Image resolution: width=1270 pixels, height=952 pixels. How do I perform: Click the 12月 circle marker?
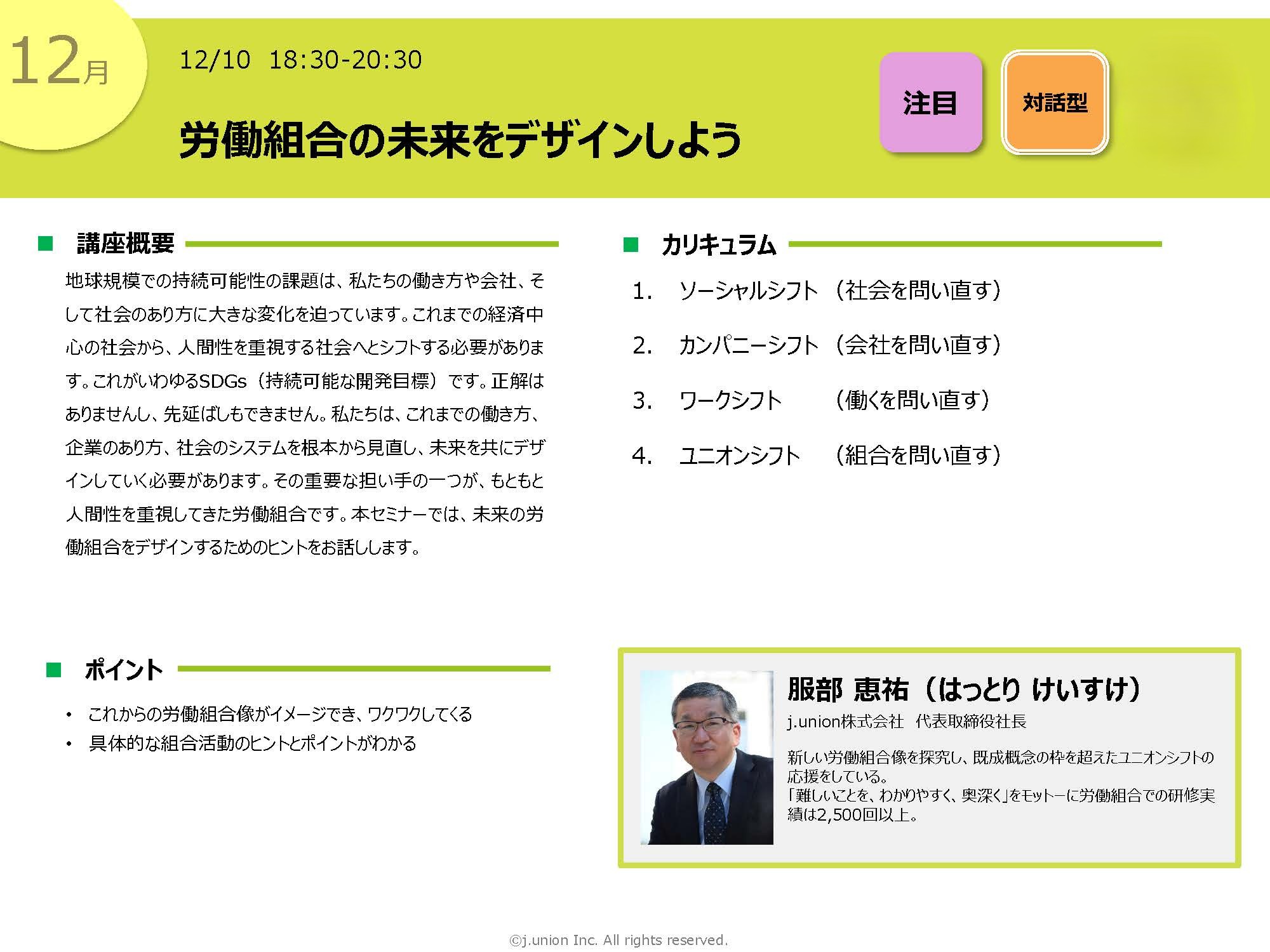[x=60, y=63]
